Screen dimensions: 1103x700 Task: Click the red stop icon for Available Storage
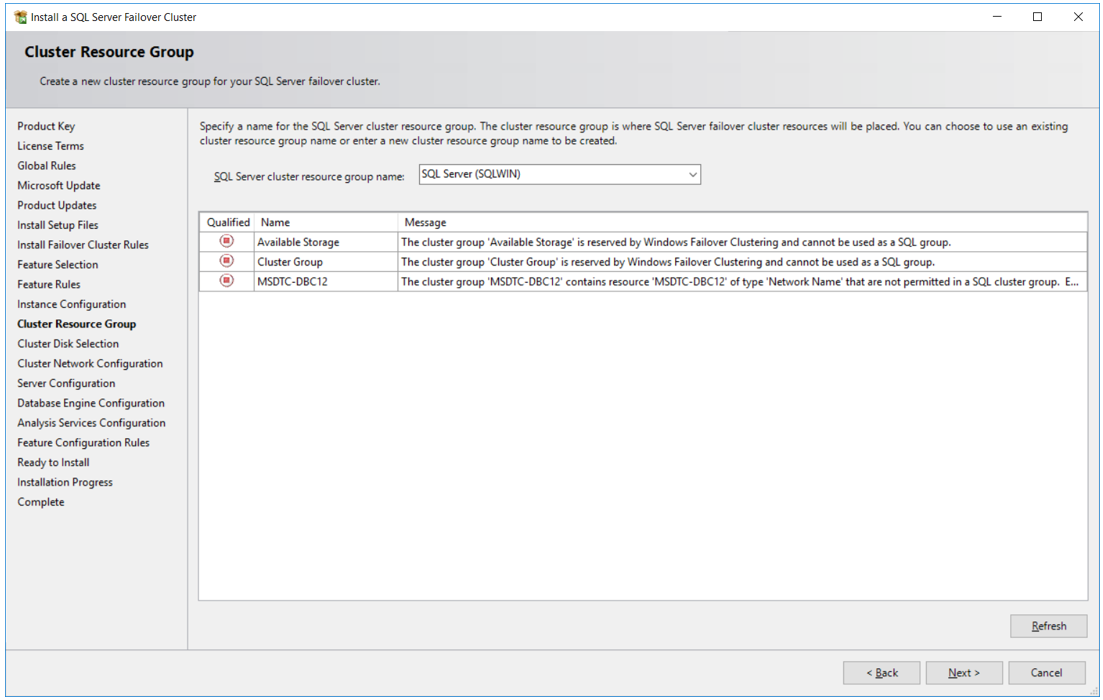(x=227, y=241)
